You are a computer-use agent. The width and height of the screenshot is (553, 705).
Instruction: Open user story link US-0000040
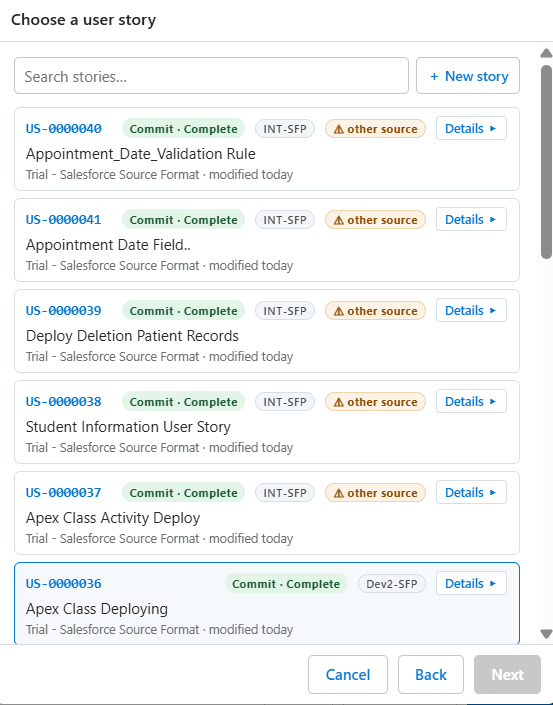pos(63,129)
